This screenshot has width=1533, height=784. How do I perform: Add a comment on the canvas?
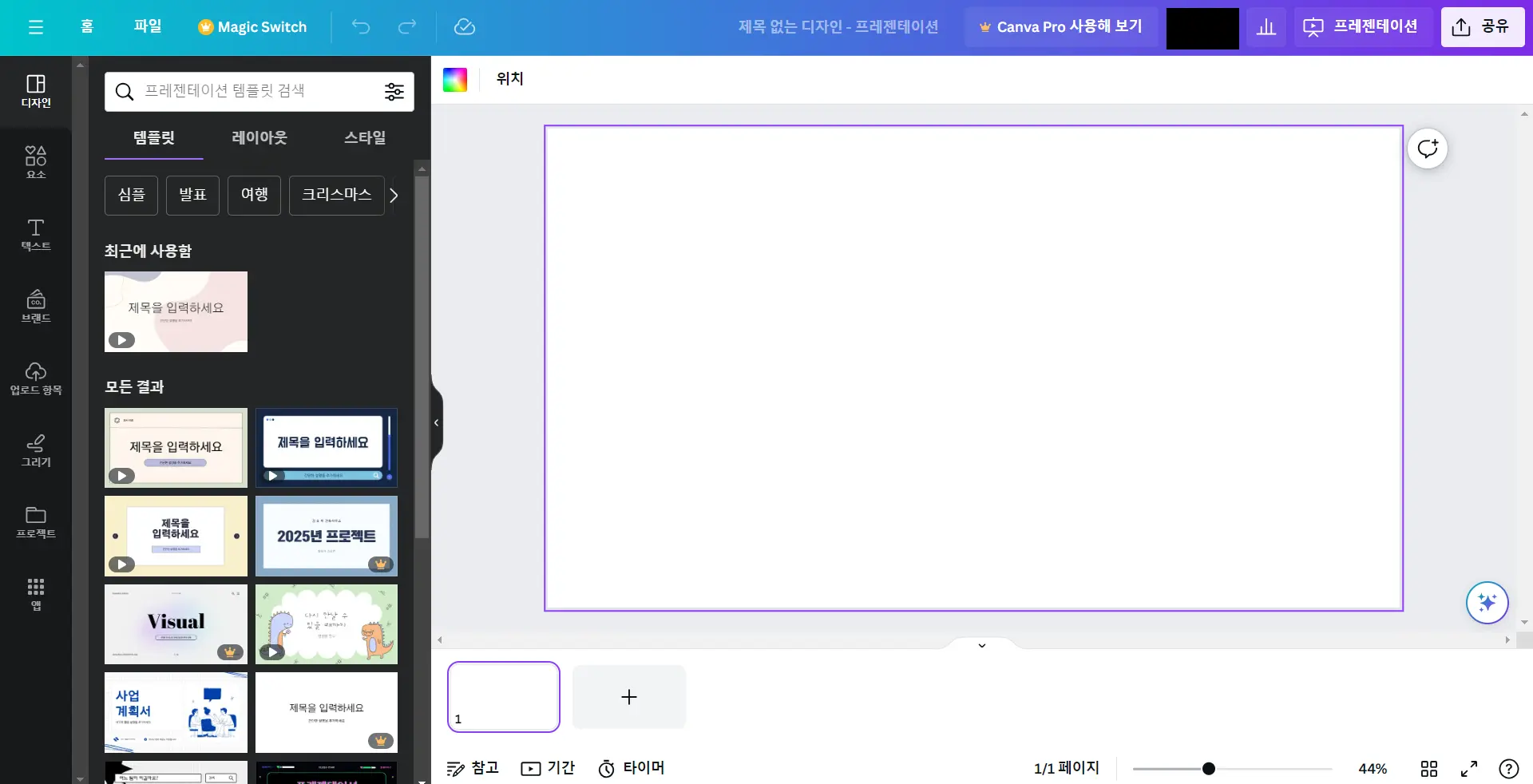[x=1427, y=148]
